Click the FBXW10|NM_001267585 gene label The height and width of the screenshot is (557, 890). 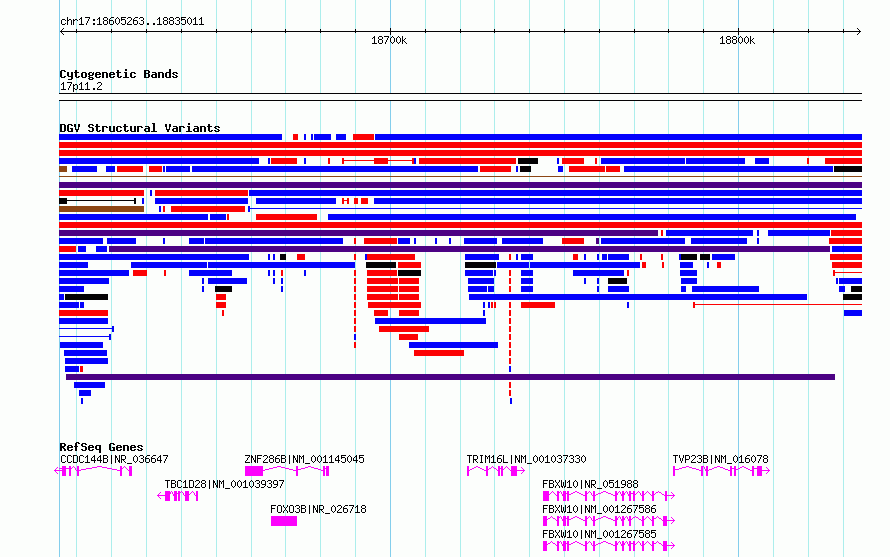(599, 534)
